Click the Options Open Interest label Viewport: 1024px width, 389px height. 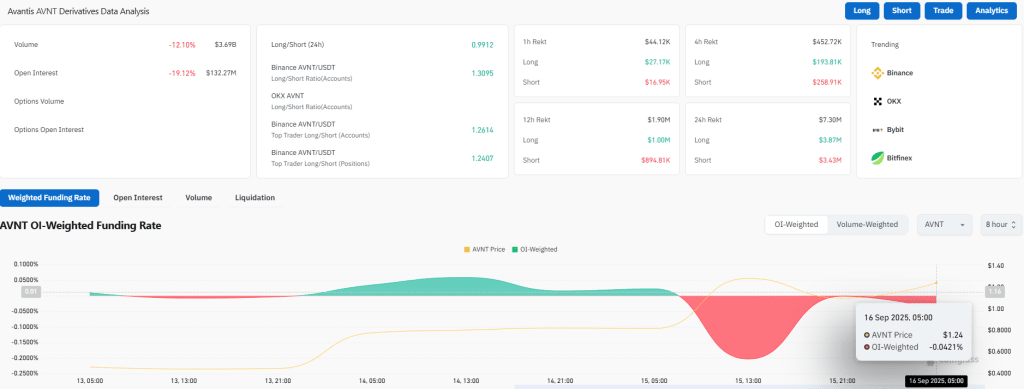(49, 130)
